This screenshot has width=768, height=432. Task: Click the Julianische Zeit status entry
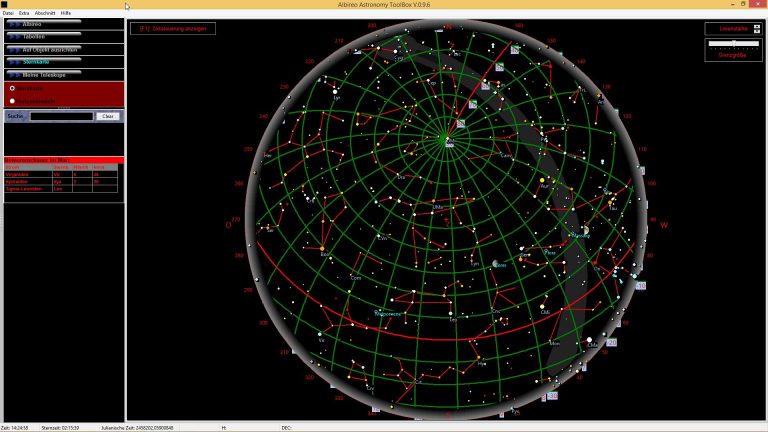[x=137, y=428]
